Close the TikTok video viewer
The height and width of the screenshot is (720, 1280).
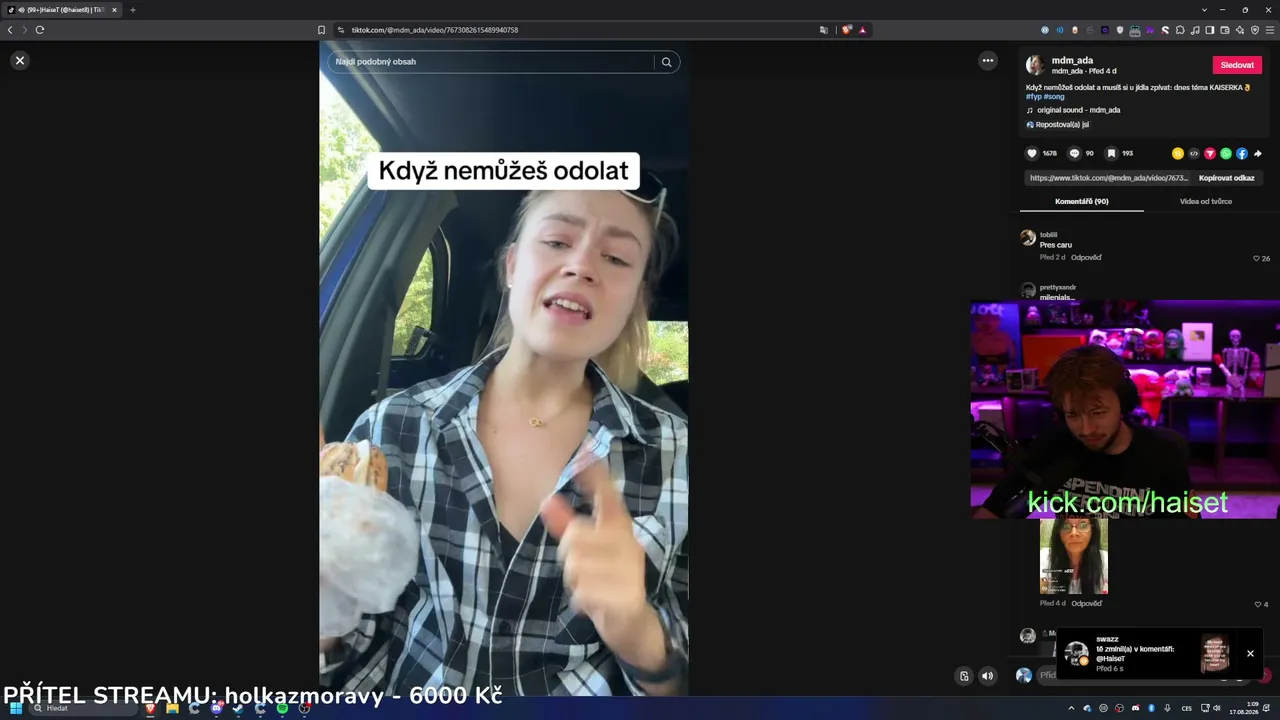(x=19, y=61)
